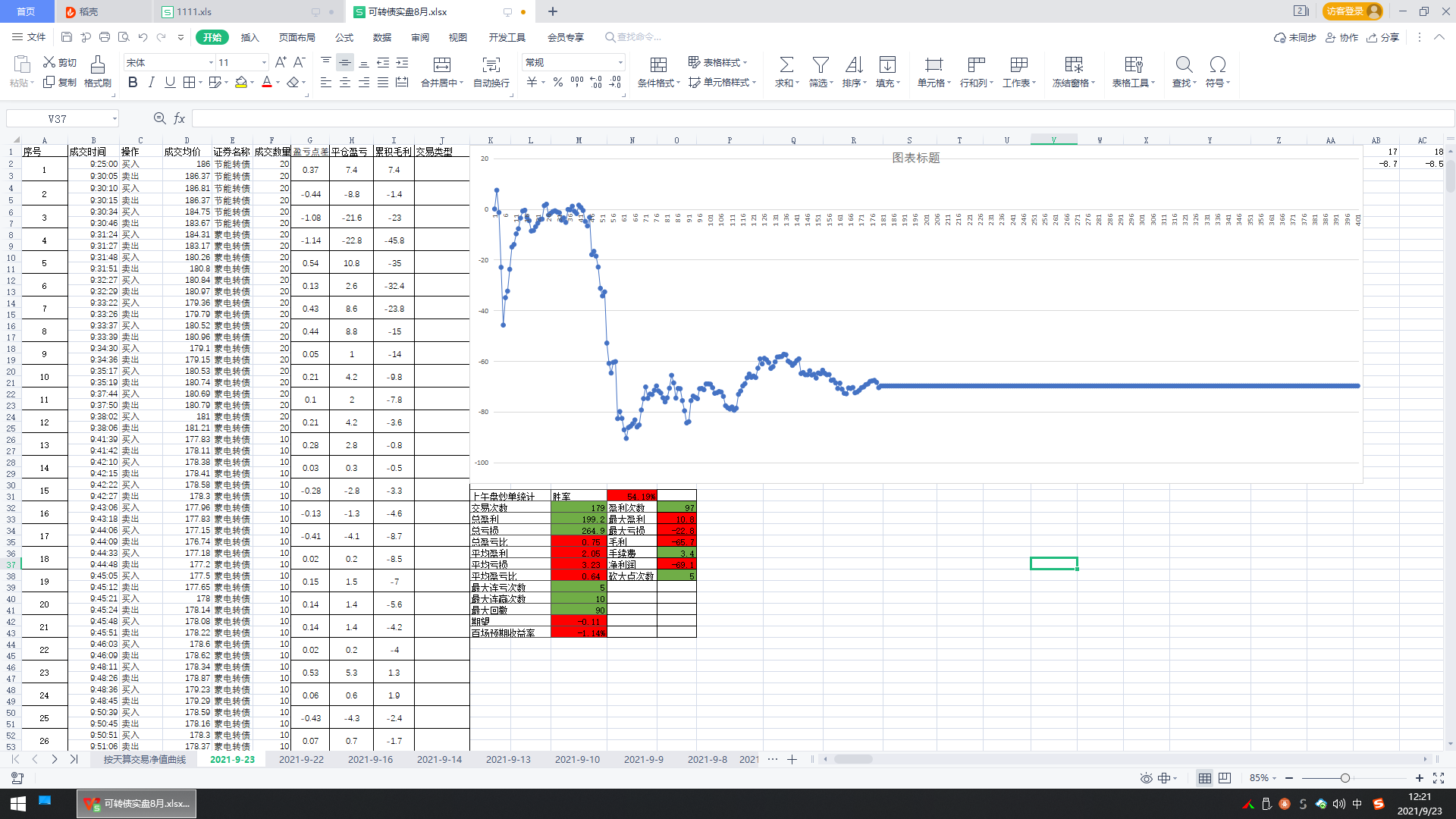Screen dimensions: 1456x819
Task: Click the insert function fx icon
Action: tap(180, 118)
